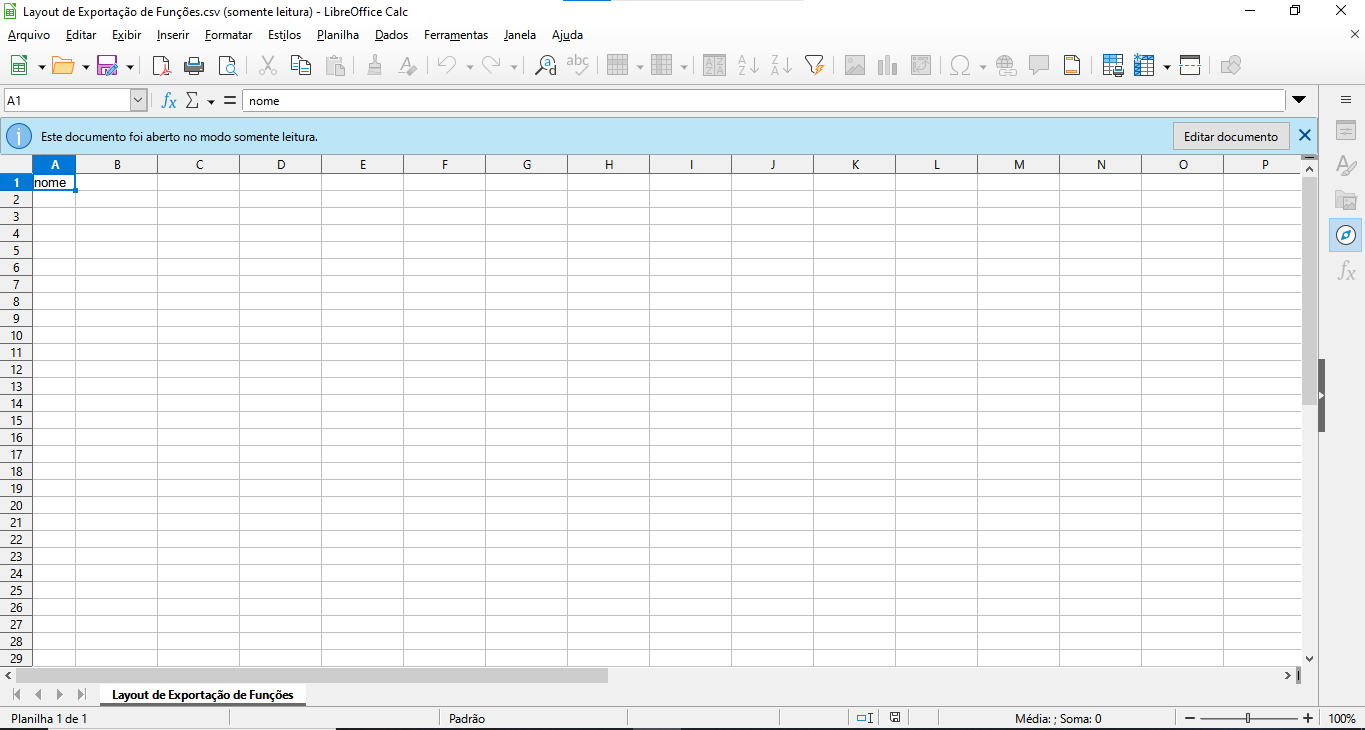Click the Headers and Footers icon

(1072, 66)
